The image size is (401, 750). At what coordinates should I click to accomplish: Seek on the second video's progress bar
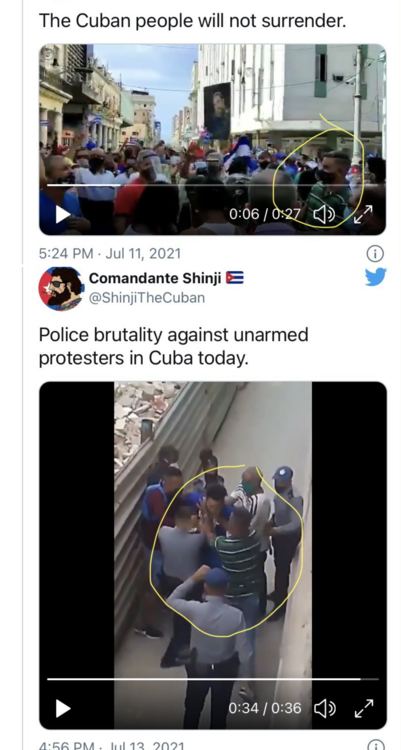(212, 679)
